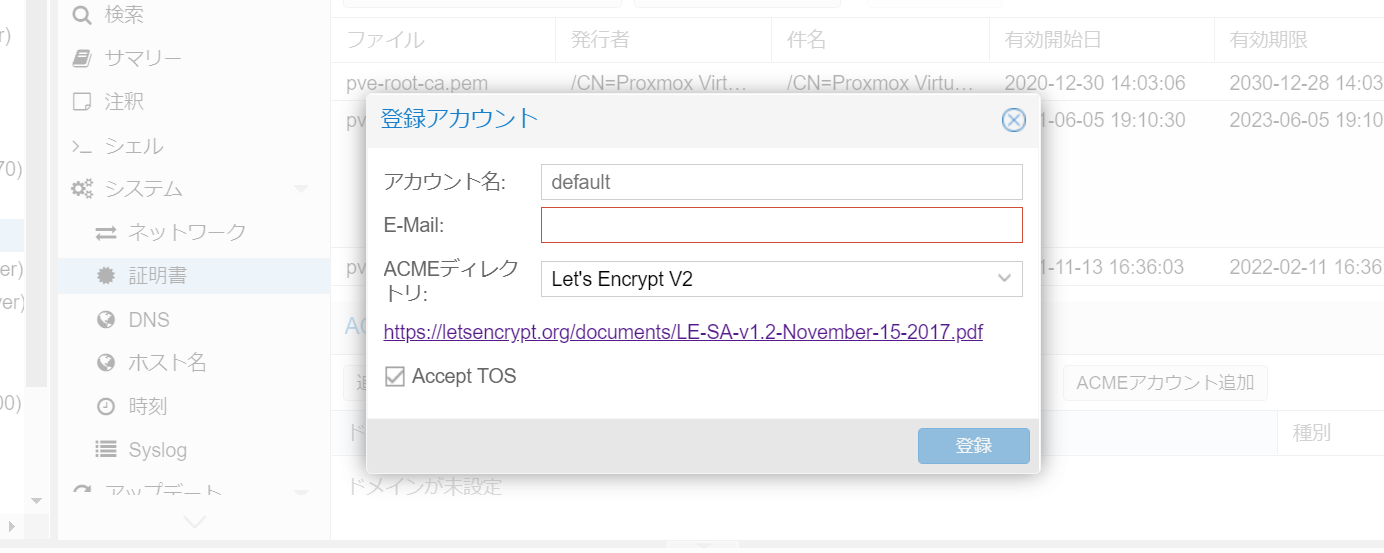The height and width of the screenshot is (553, 1384).
Task: Open DNS globe icon entry
Action: click(x=106, y=320)
